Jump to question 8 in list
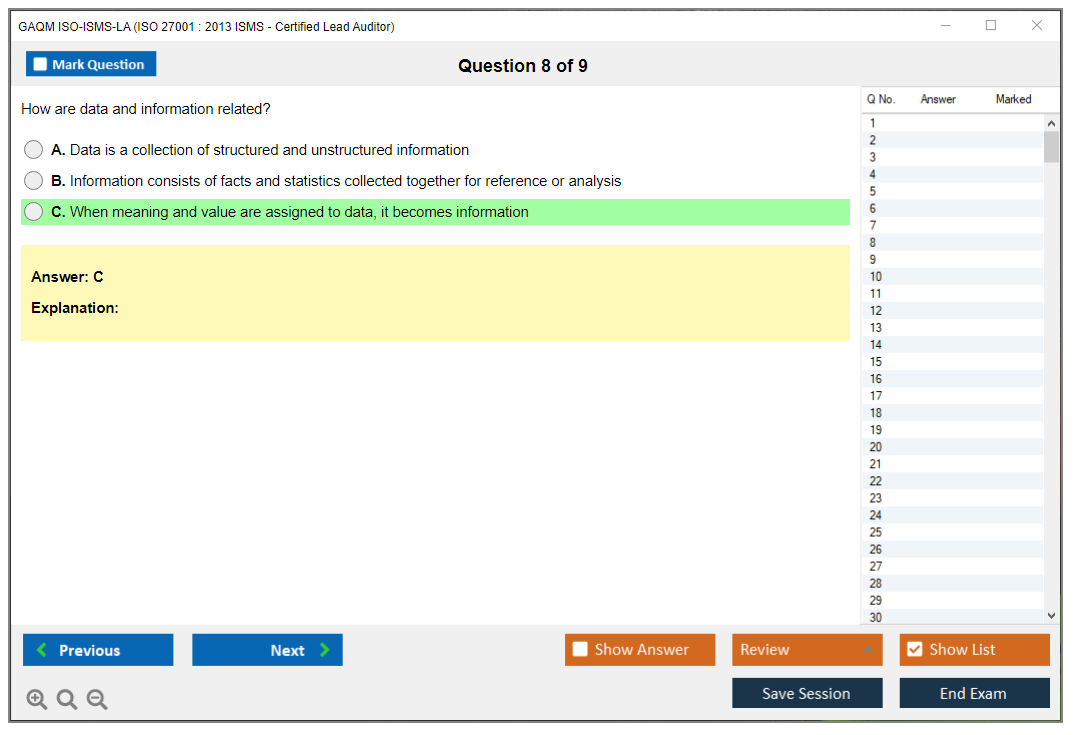Viewport: 1075px width, 735px height. point(873,243)
